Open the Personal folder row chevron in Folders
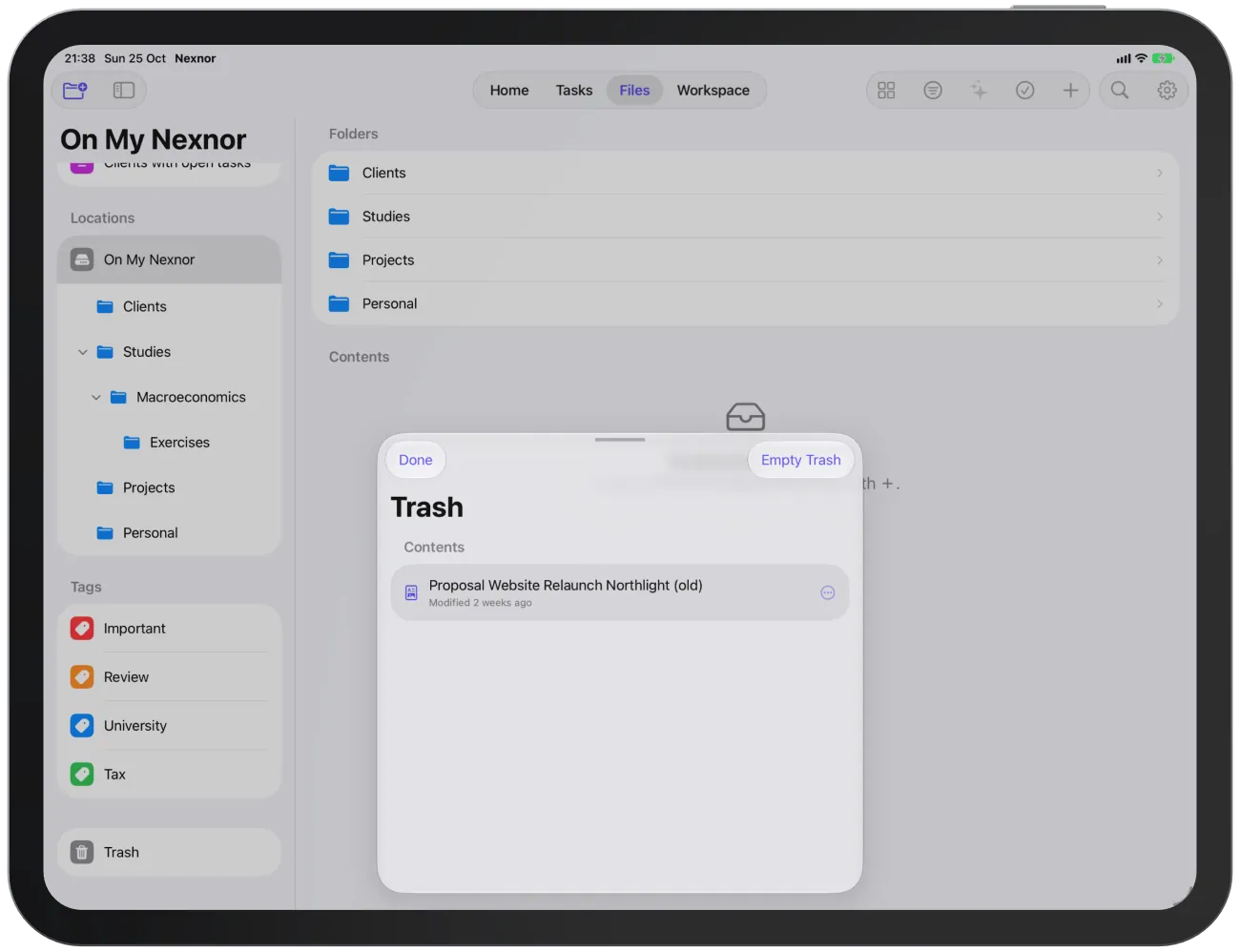Screen dimensions: 1240x952 [1160, 304]
